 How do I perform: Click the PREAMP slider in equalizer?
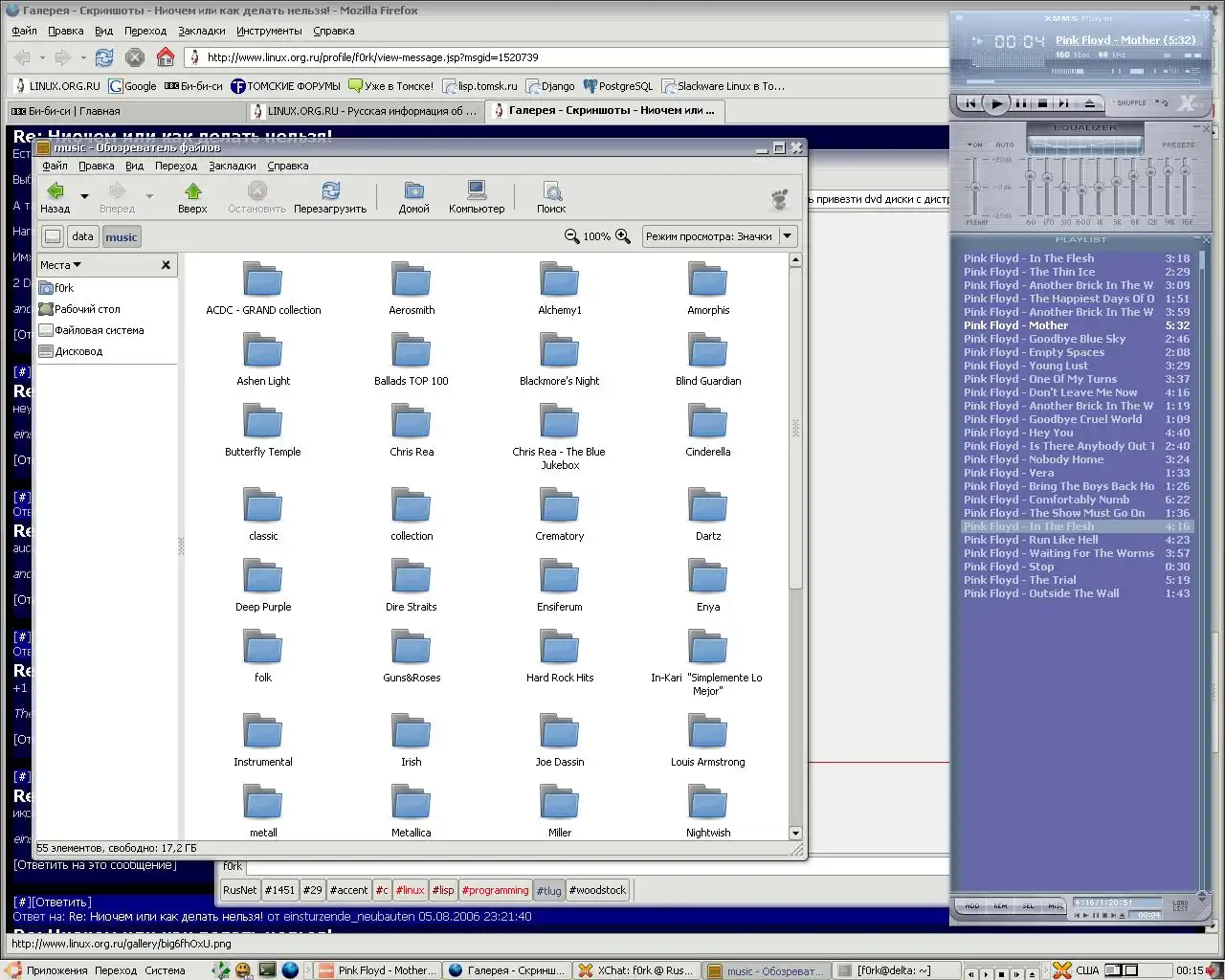[x=976, y=189]
